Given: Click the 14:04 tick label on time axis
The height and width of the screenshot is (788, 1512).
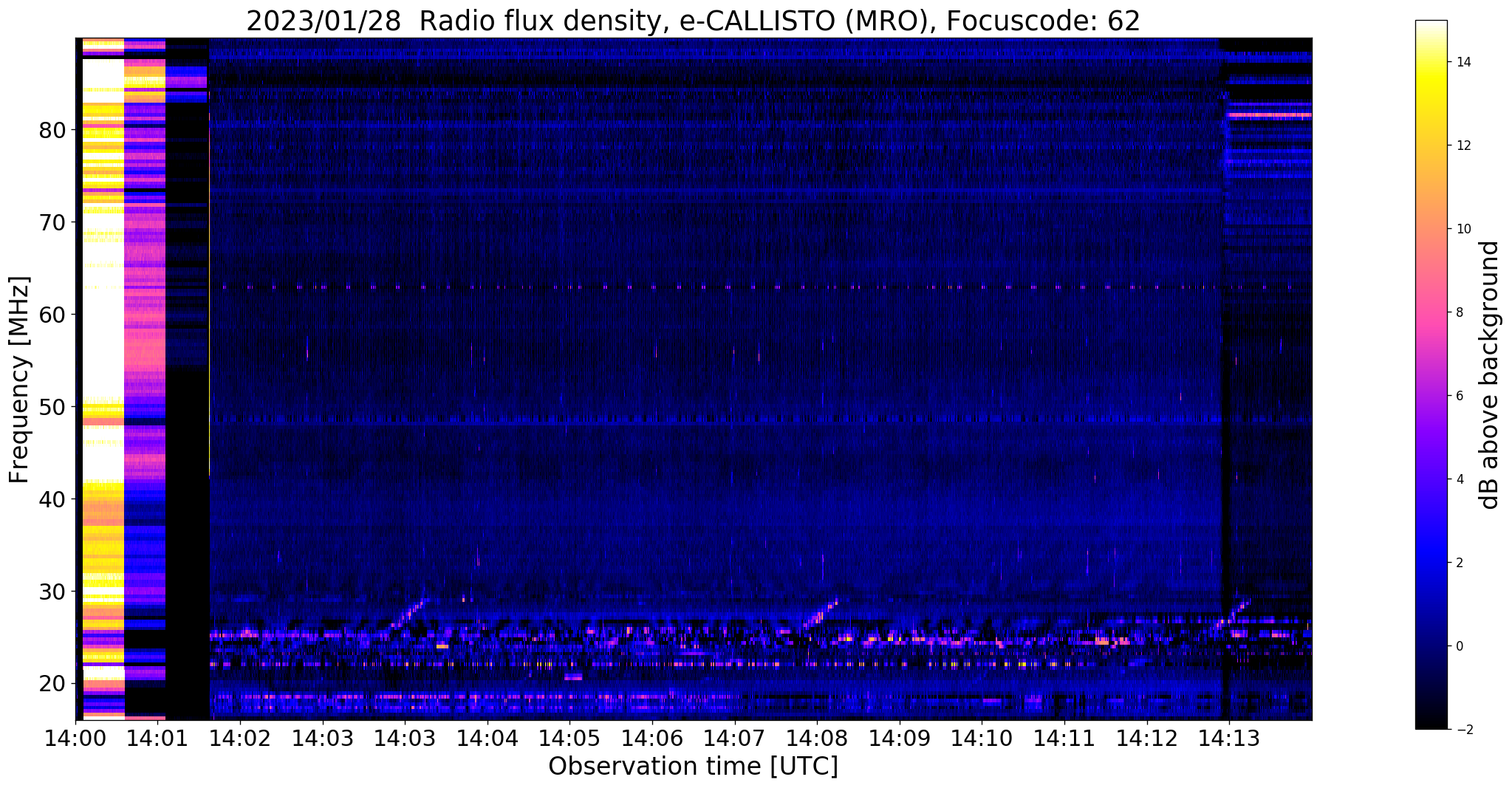Looking at the screenshot, I should coord(488,738).
